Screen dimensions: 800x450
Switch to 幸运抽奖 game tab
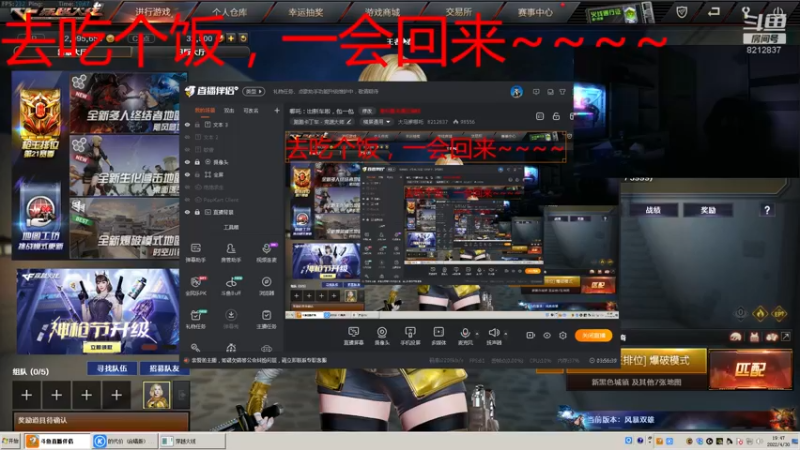coord(306,12)
